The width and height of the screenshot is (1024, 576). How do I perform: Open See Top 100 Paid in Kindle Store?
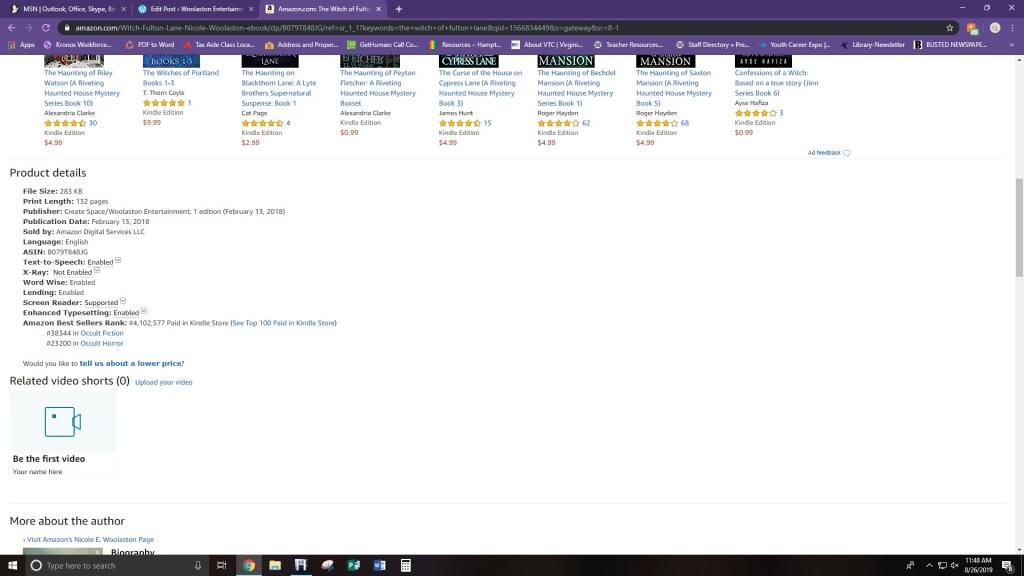(x=283, y=323)
